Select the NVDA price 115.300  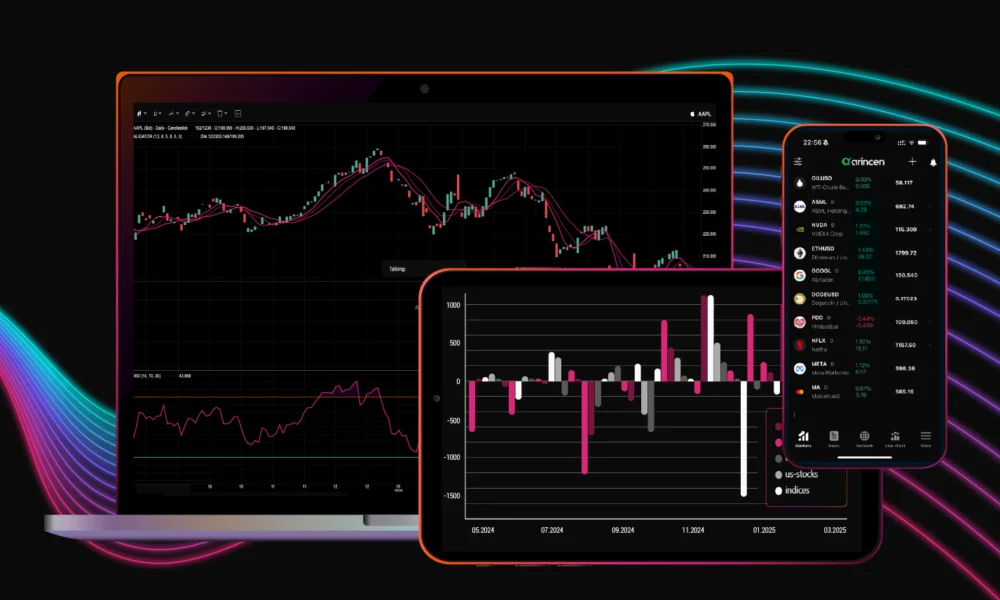[906, 230]
